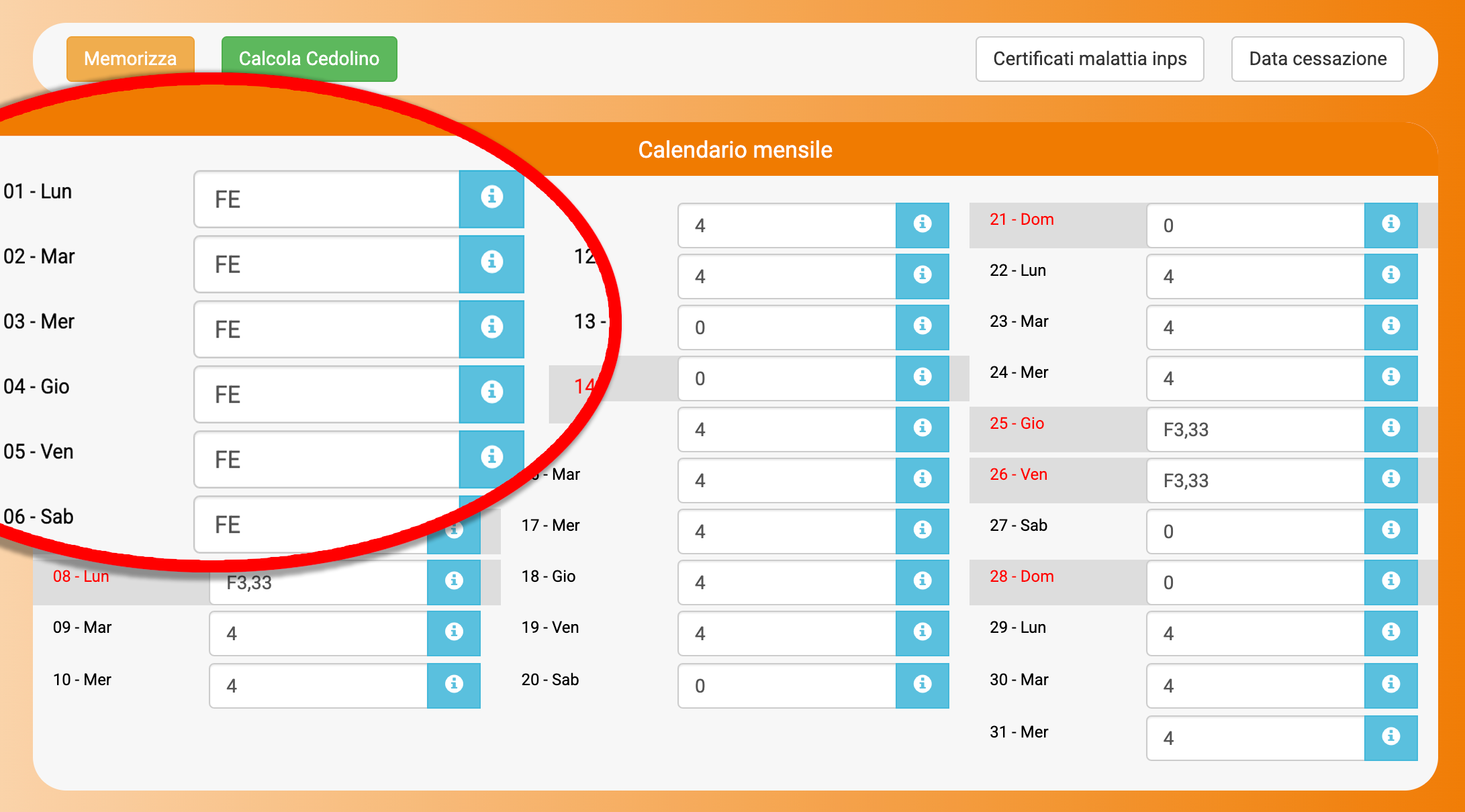Click the Calcola Cedolino button
This screenshot has width=1465, height=812.
[x=309, y=59]
